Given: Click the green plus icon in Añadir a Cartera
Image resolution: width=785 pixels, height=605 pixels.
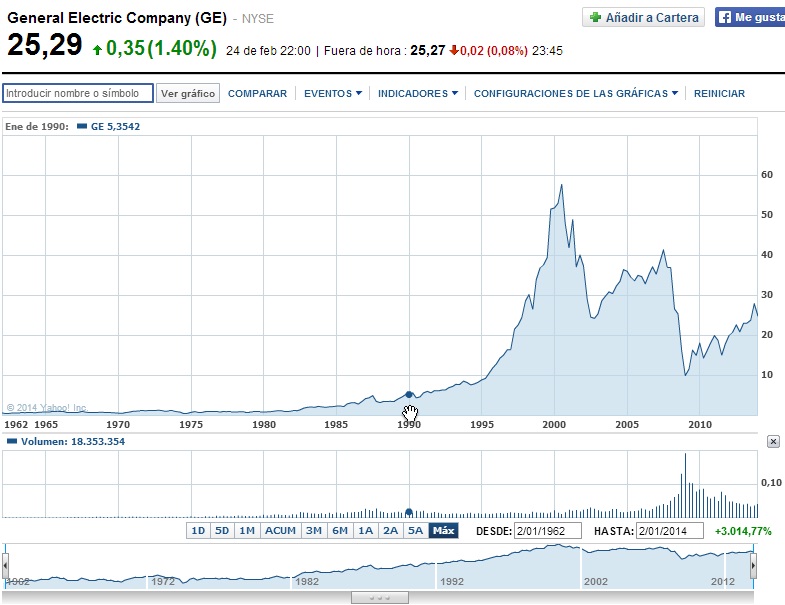Looking at the screenshot, I should pos(595,18).
